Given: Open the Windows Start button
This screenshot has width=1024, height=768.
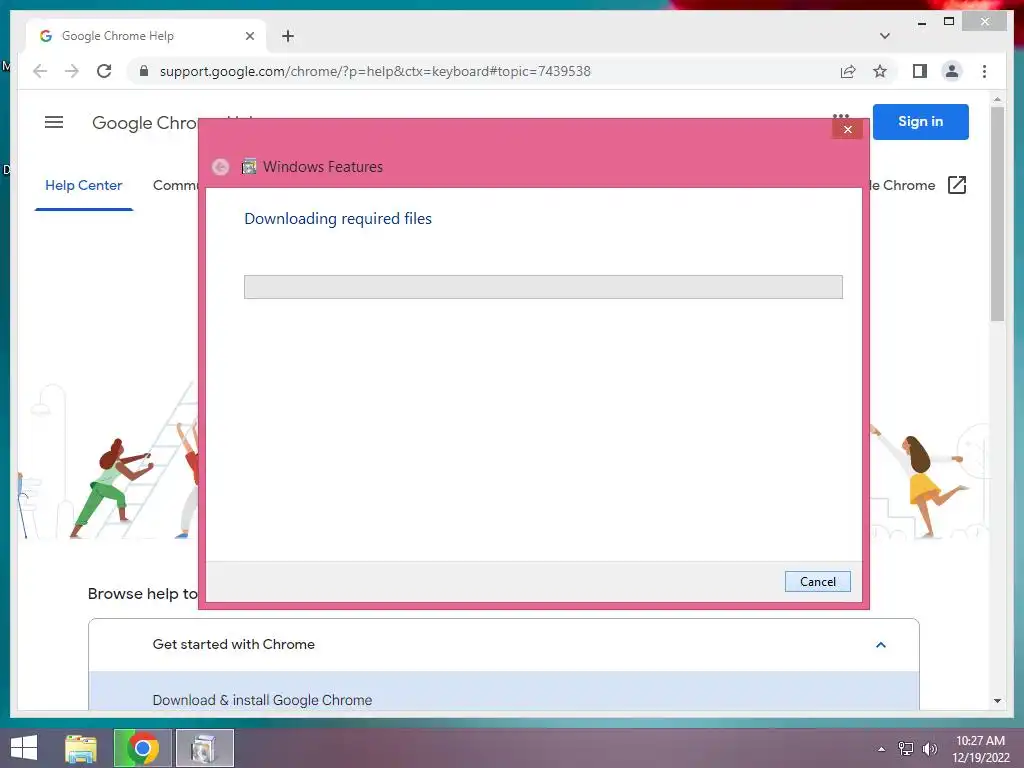Looking at the screenshot, I should point(24,748).
